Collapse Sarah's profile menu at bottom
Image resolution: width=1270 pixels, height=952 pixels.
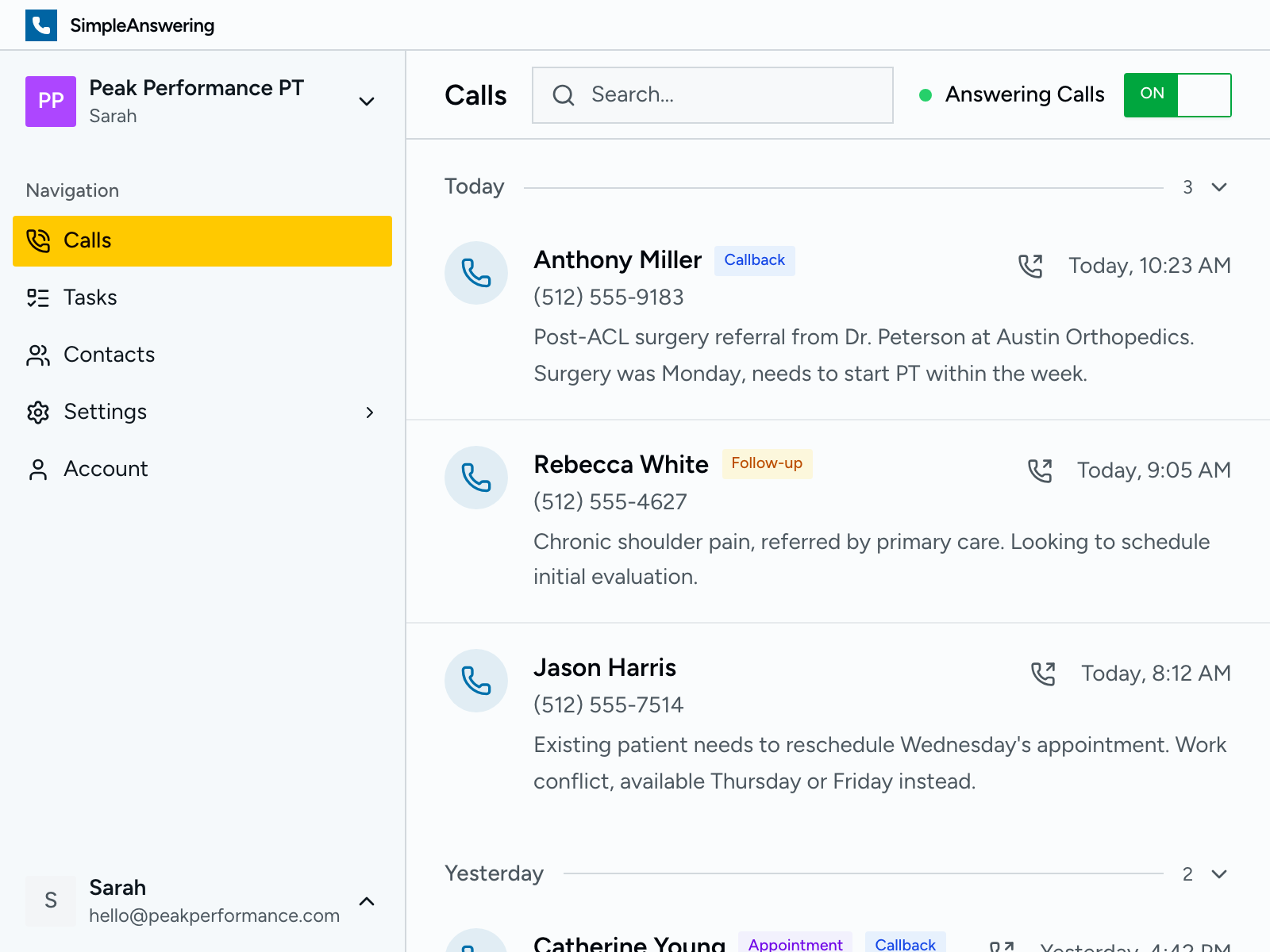[x=367, y=901]
